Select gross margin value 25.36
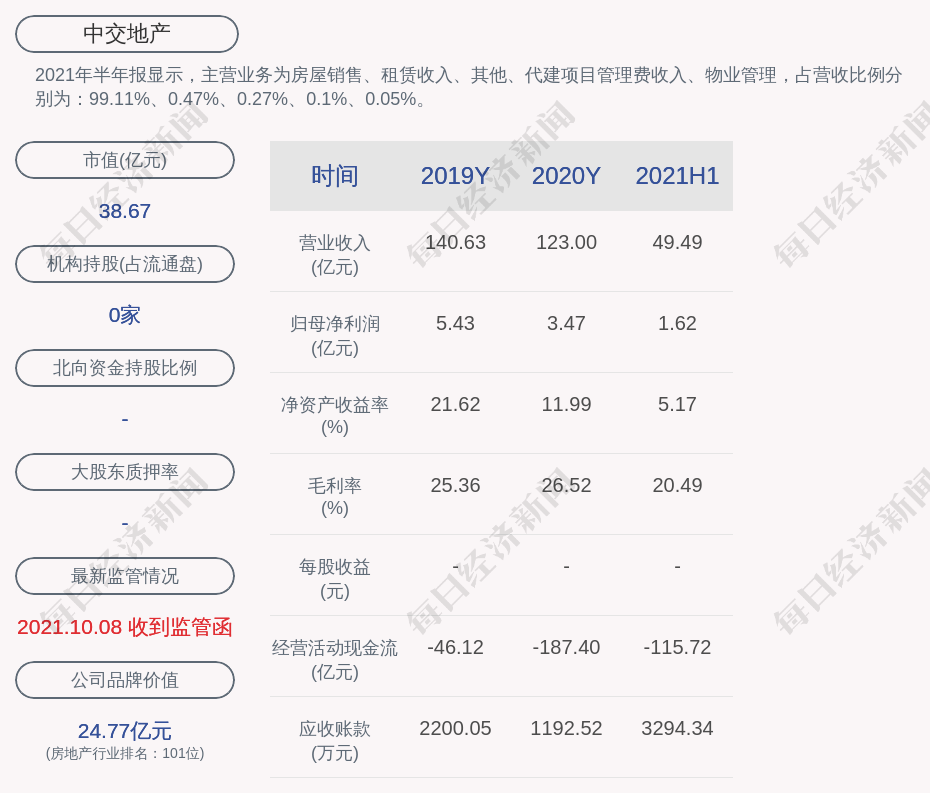The image size is (930, 793). tap(455, 485)
